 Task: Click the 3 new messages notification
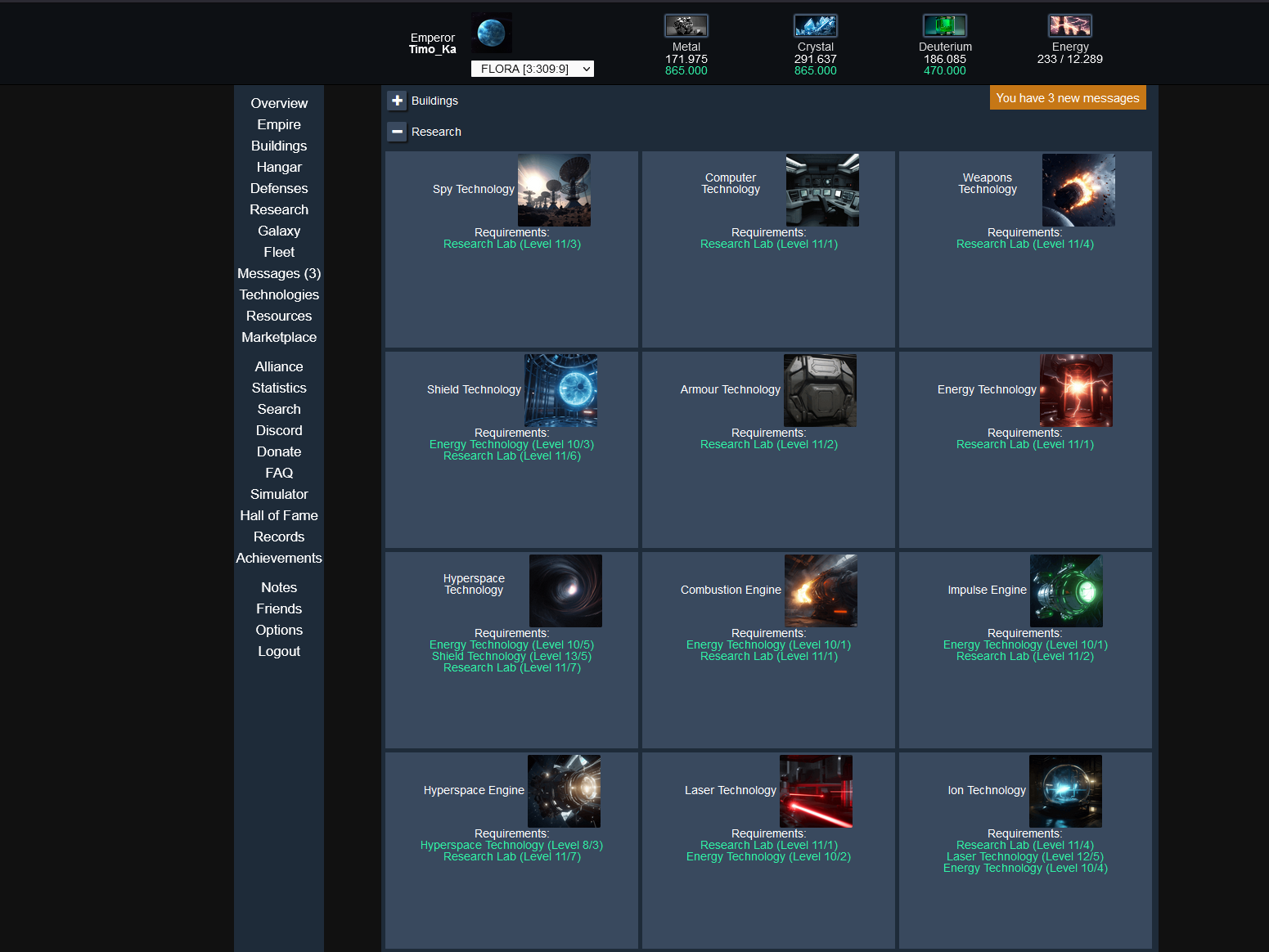click(1067, 98)
